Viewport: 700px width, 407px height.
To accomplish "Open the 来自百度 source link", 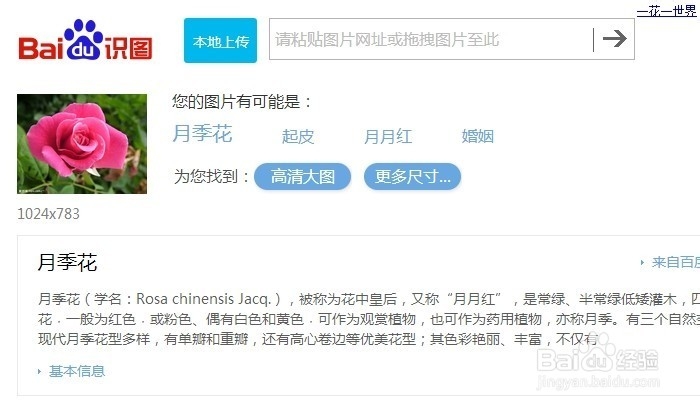I will click(675, 262).
